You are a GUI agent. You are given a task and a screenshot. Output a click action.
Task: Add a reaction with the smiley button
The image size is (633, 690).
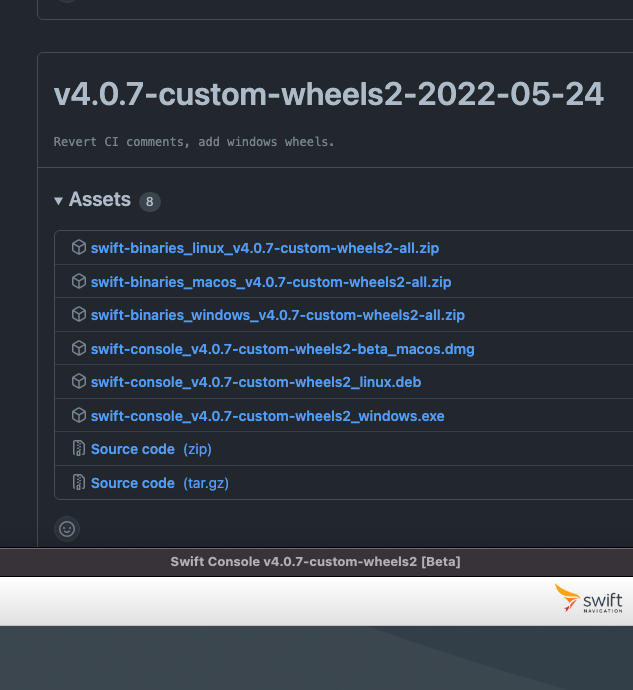pos(67,529)
